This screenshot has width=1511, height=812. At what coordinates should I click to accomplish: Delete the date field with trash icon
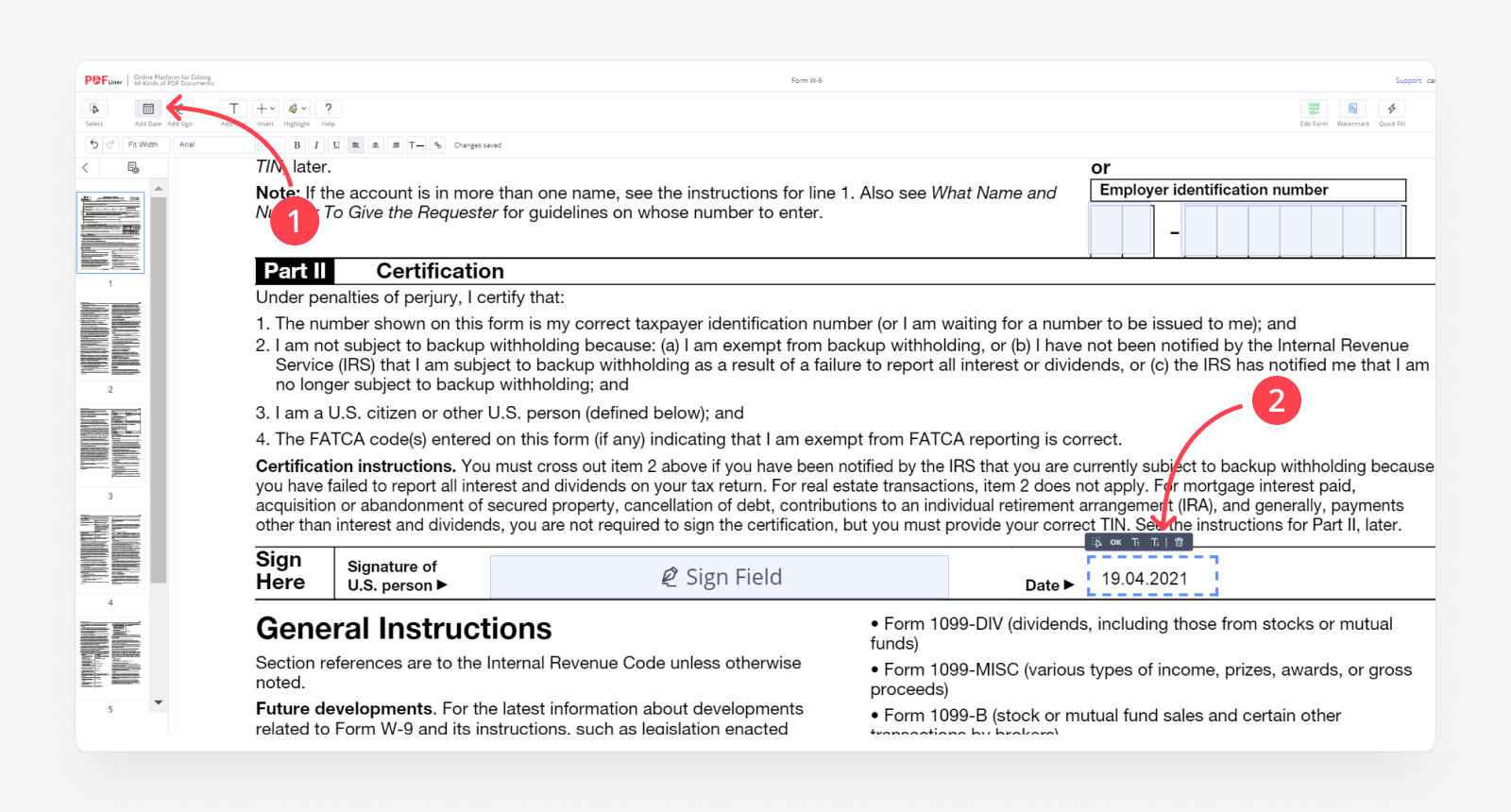pos(1179,543)
